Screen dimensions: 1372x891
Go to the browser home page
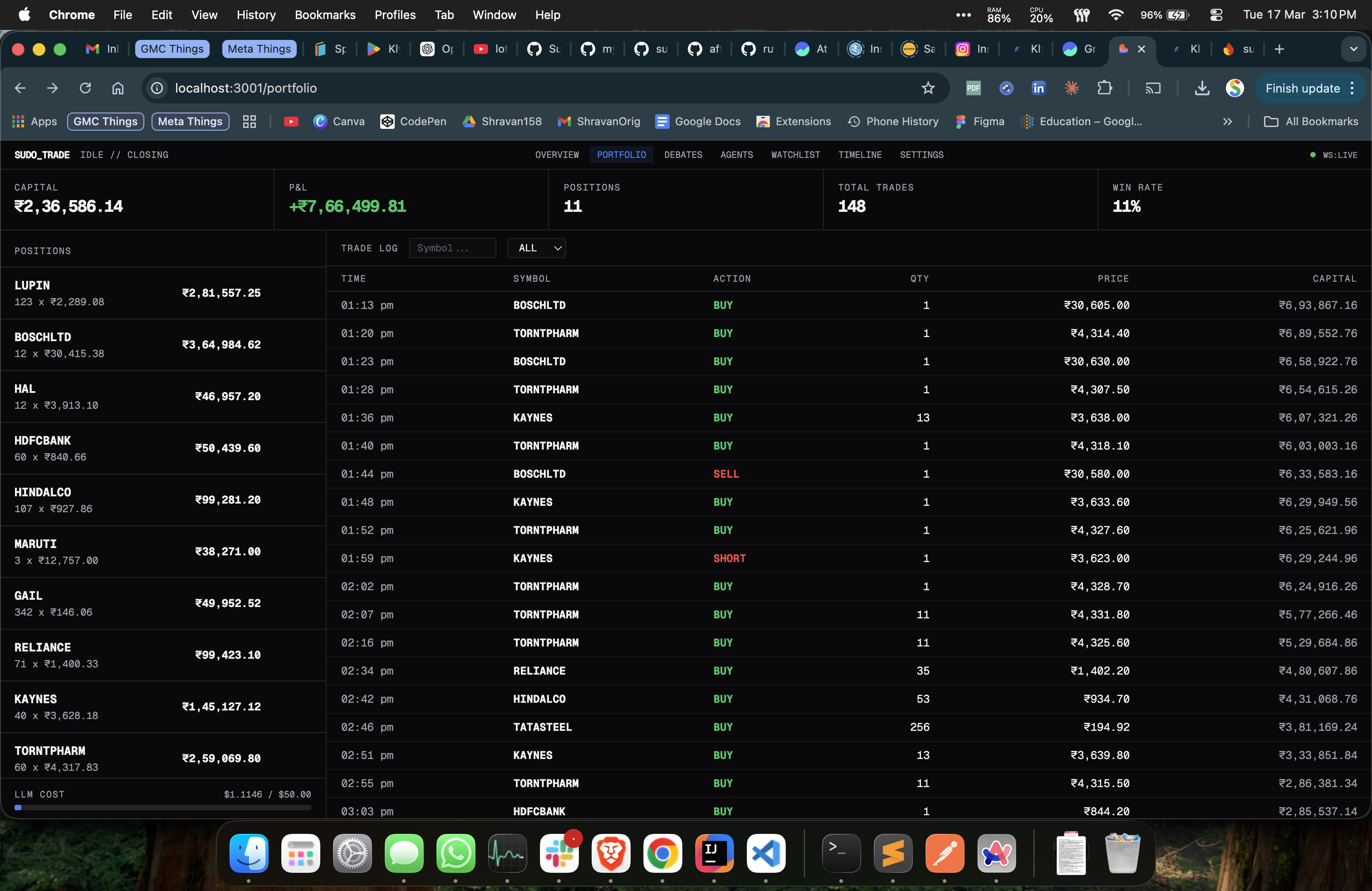point(118,88)
